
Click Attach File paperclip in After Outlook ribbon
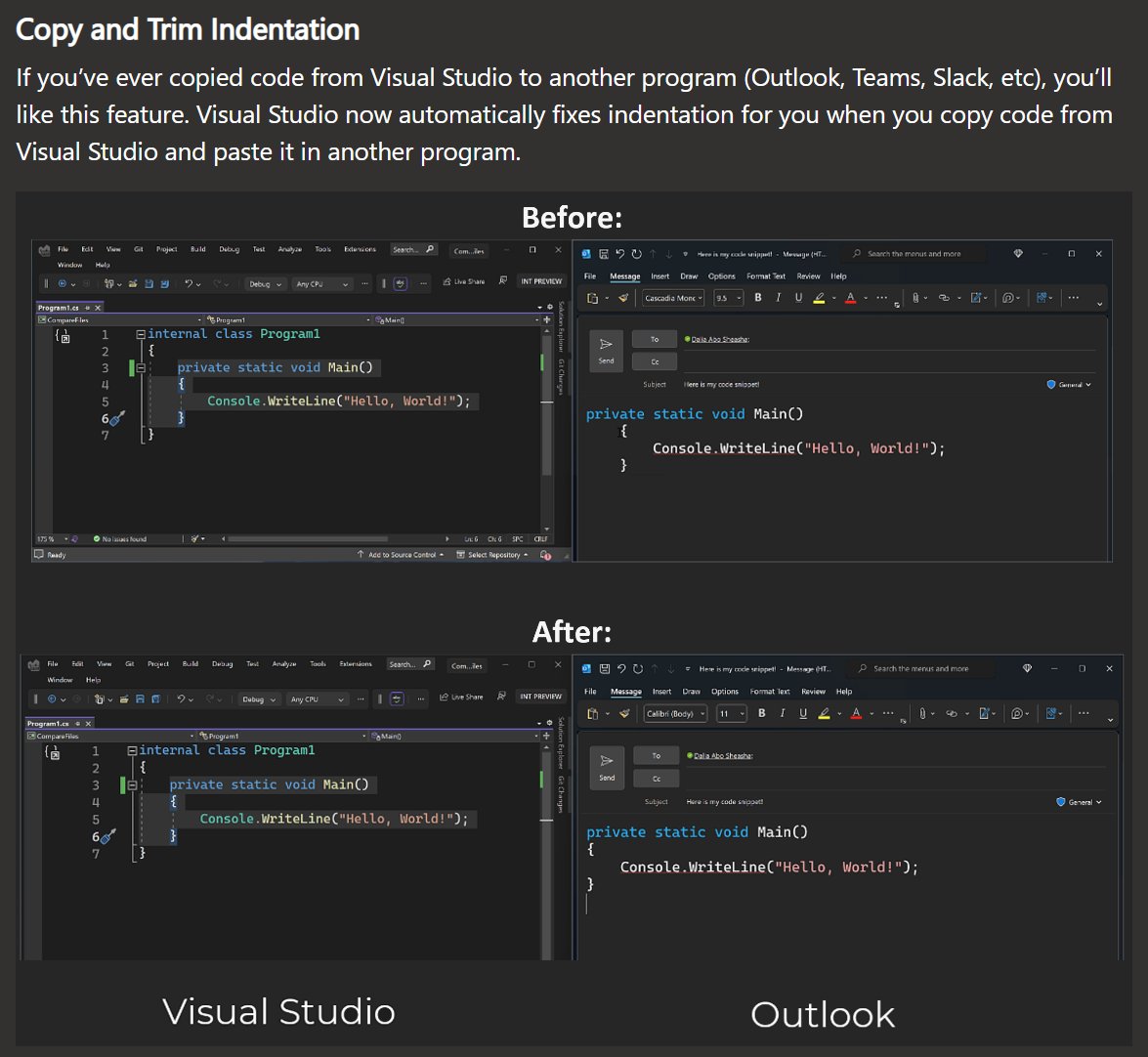click(x=922, y=714)
